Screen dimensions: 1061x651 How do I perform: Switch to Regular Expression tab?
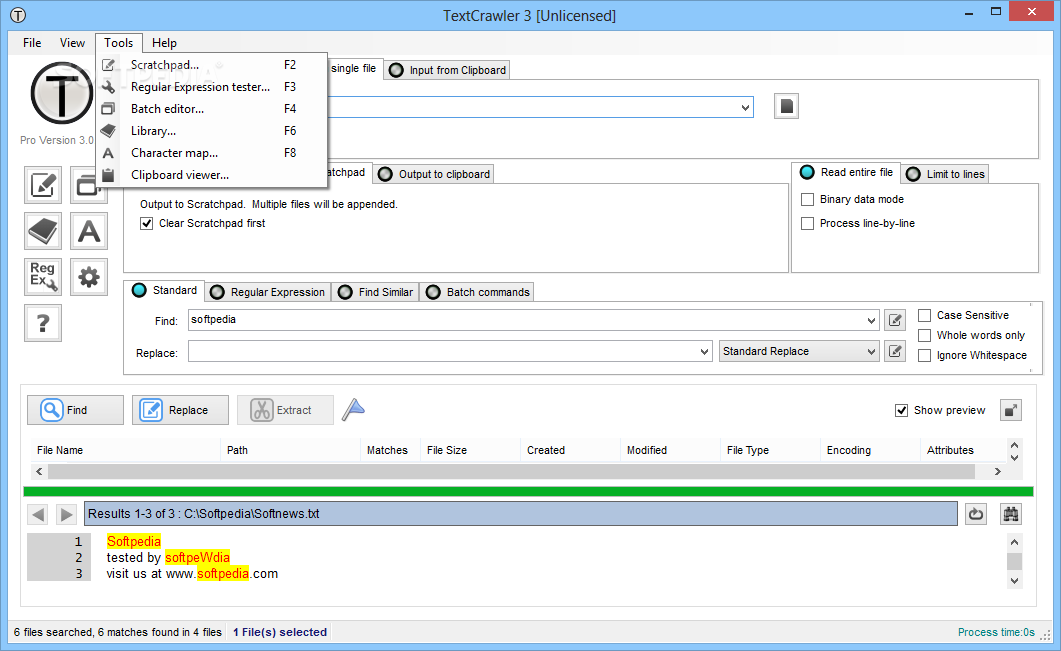(268, 292)
